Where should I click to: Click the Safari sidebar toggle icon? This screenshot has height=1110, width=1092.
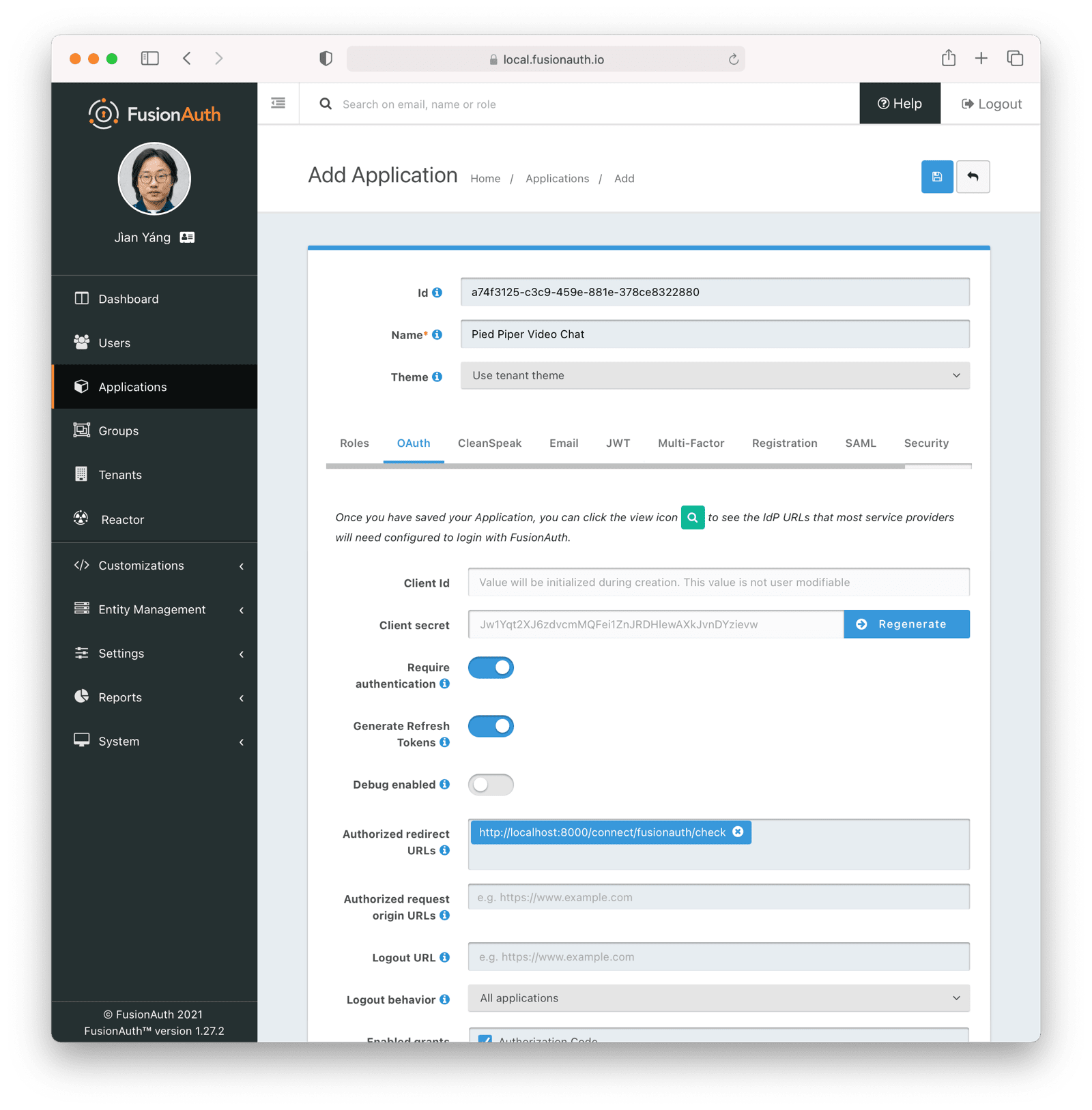150,59
